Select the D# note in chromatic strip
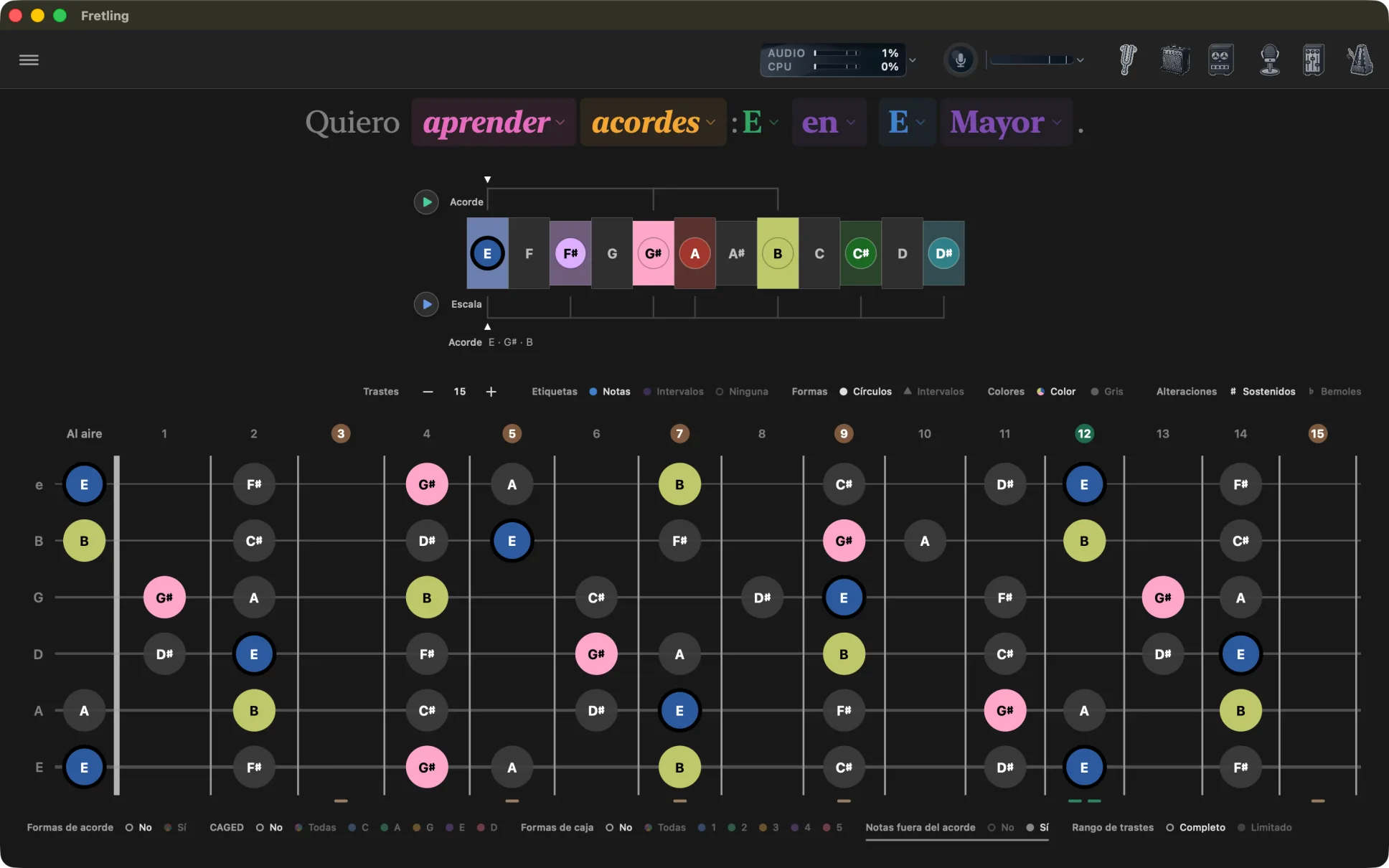The height and width of the screenshot is (868, 1389). pos(943,253)
